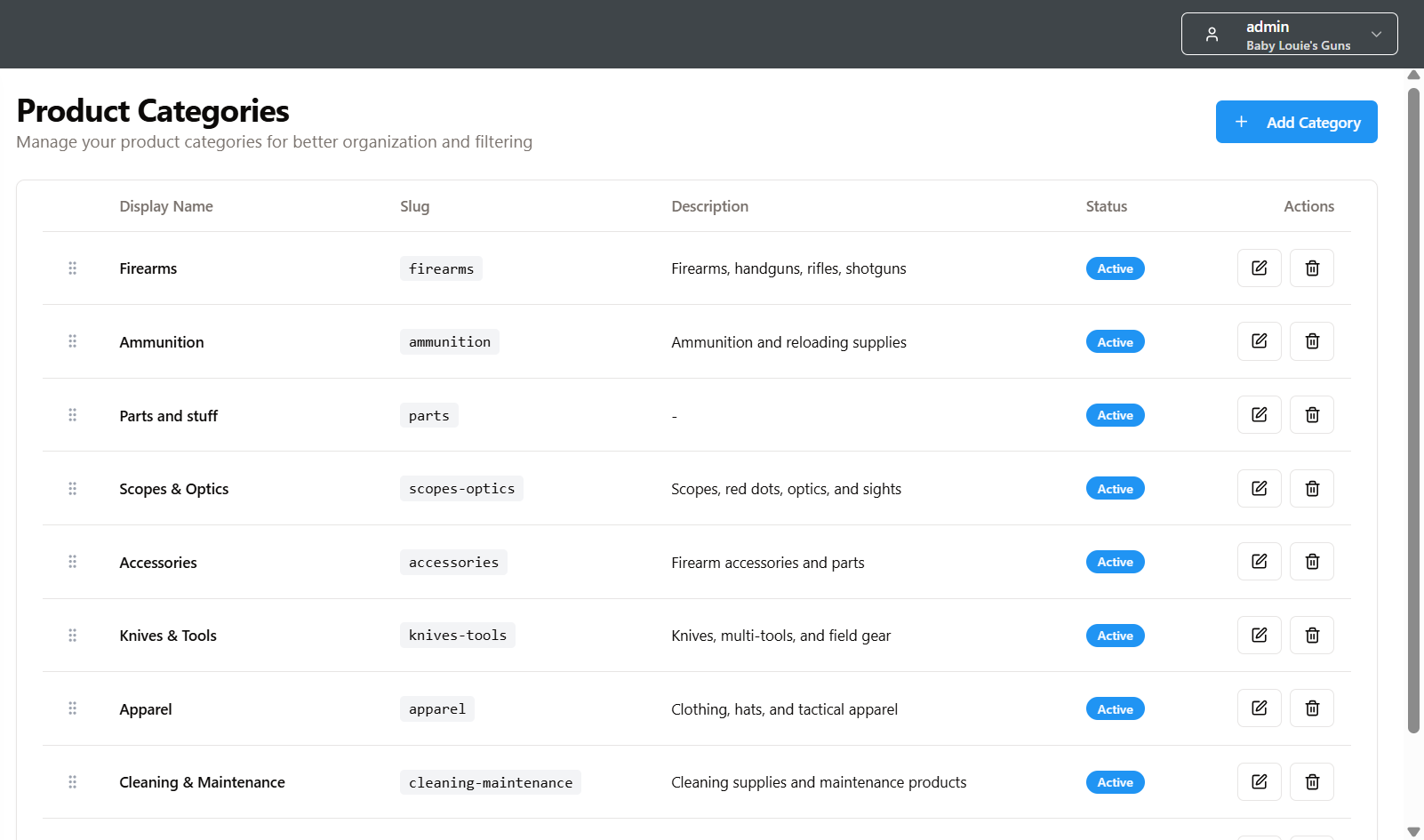
Task: Click the drag handle for Apparel row
Action: tap(73, 708)
